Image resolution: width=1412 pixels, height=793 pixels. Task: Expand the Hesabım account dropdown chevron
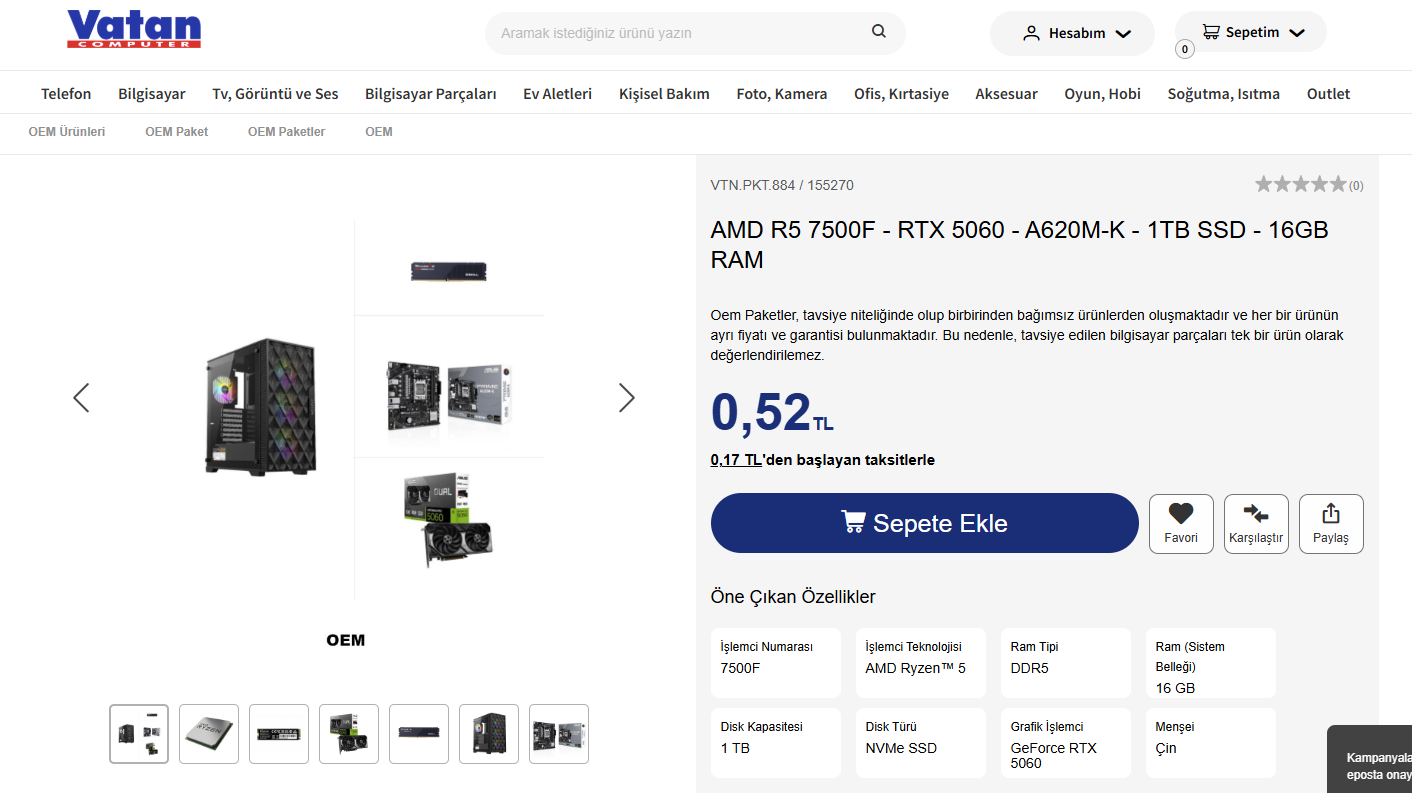click(1123, 34)
